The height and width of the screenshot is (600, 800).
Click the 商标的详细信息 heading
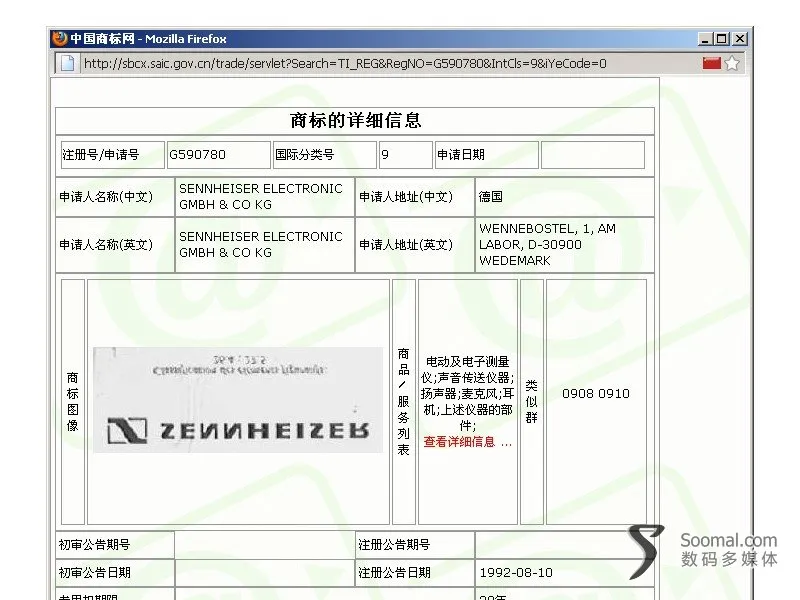(355, 120)
